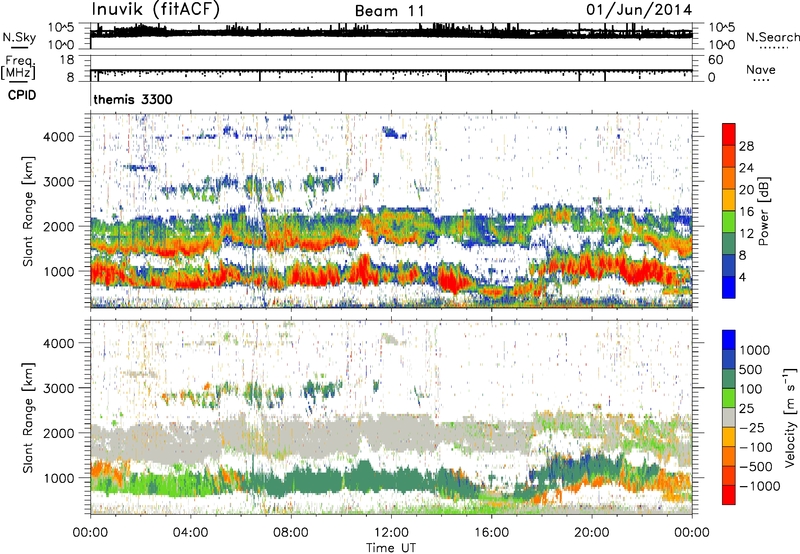Click the 'Time UT' axis title

[391, 547]
